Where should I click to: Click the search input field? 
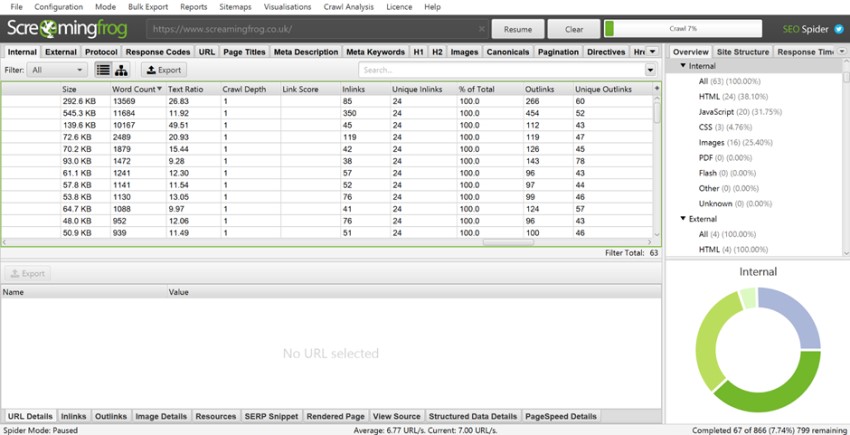pyautogui.click(x=500, y=70)
